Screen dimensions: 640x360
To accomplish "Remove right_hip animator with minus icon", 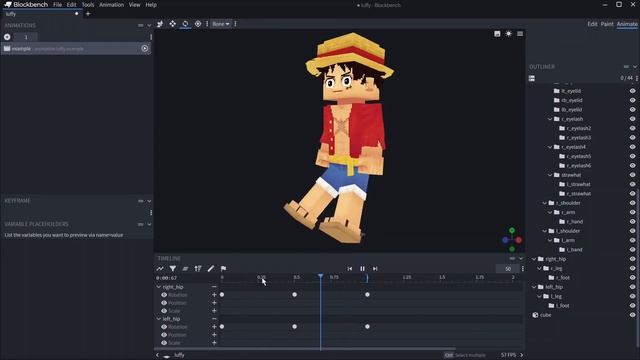I will 214,287.
